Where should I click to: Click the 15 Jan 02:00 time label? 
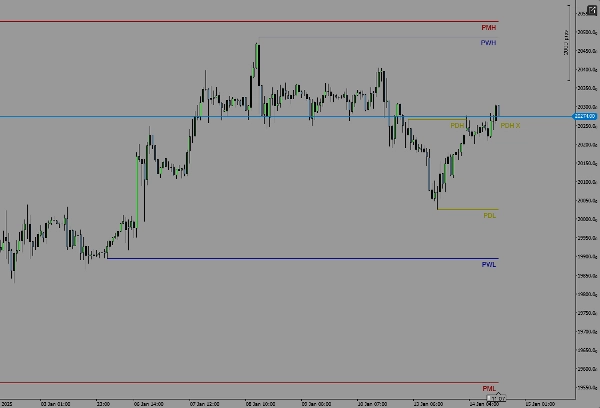click(x=541, y=404)
